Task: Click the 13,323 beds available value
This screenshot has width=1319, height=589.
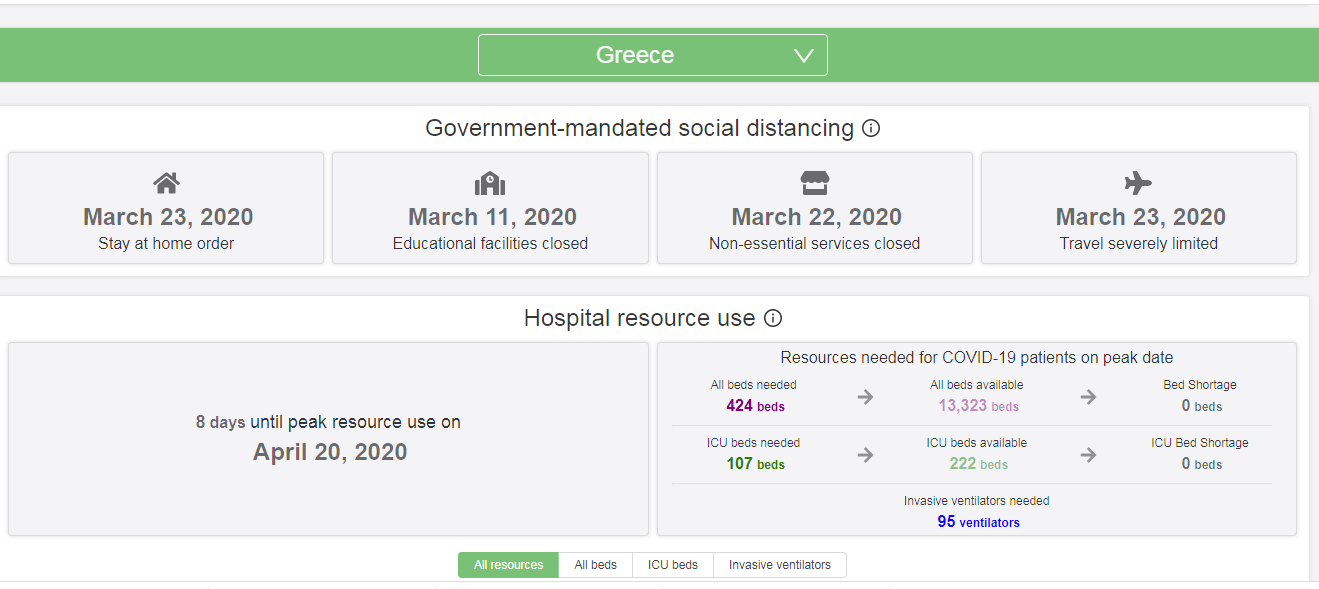Action: coord(978,406)
